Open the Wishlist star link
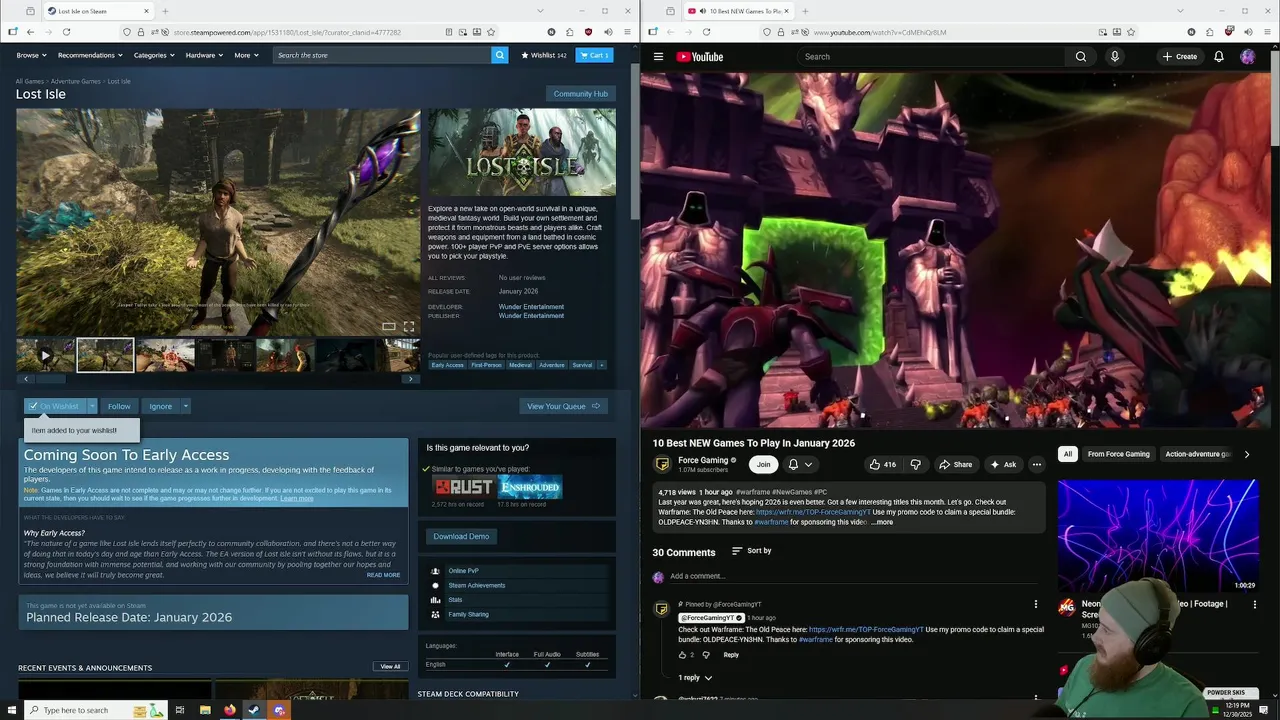Screen dimensions: 1280x720 (544, 55)
